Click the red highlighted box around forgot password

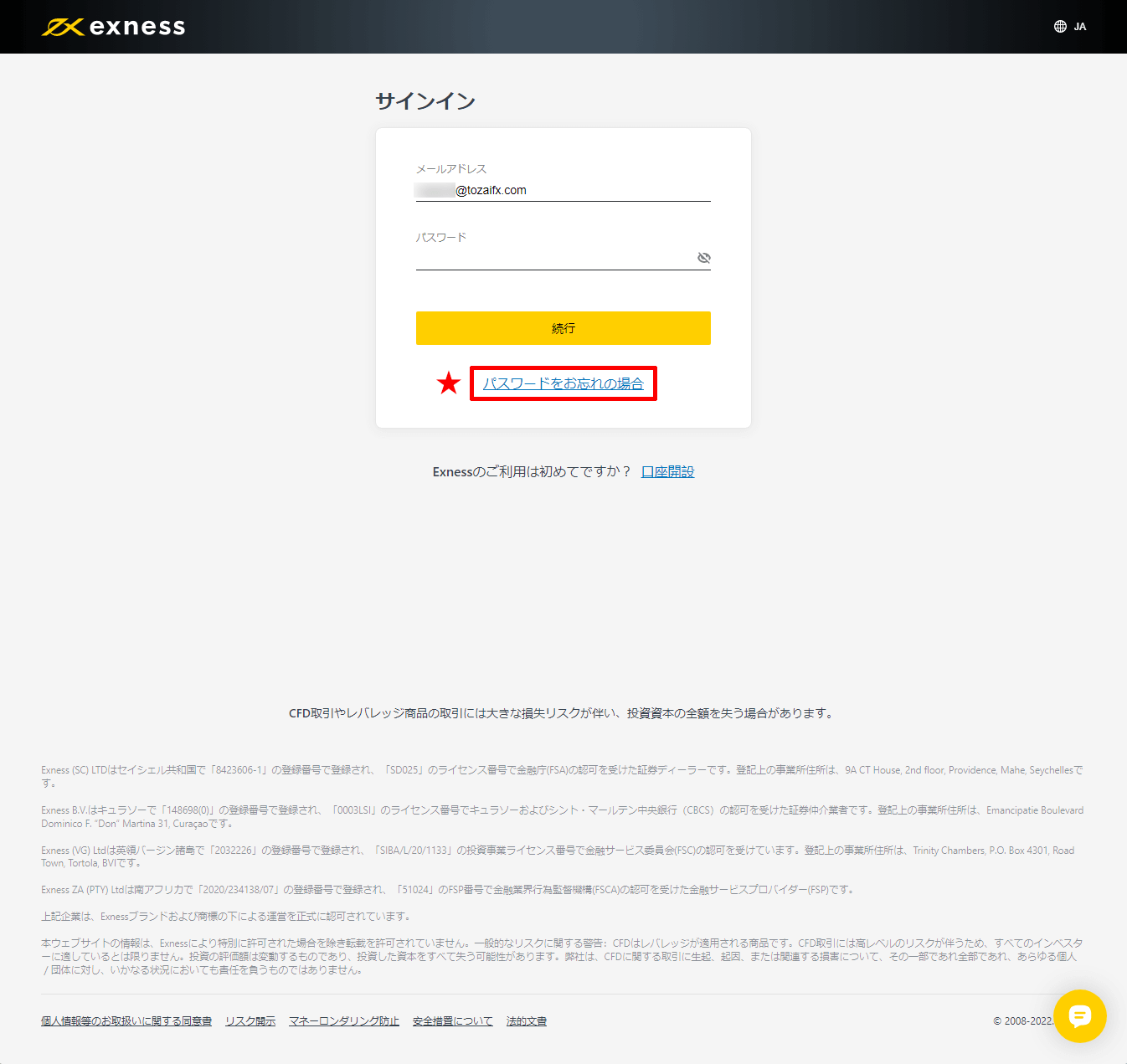pyautogui.click(x=563, y=383)
